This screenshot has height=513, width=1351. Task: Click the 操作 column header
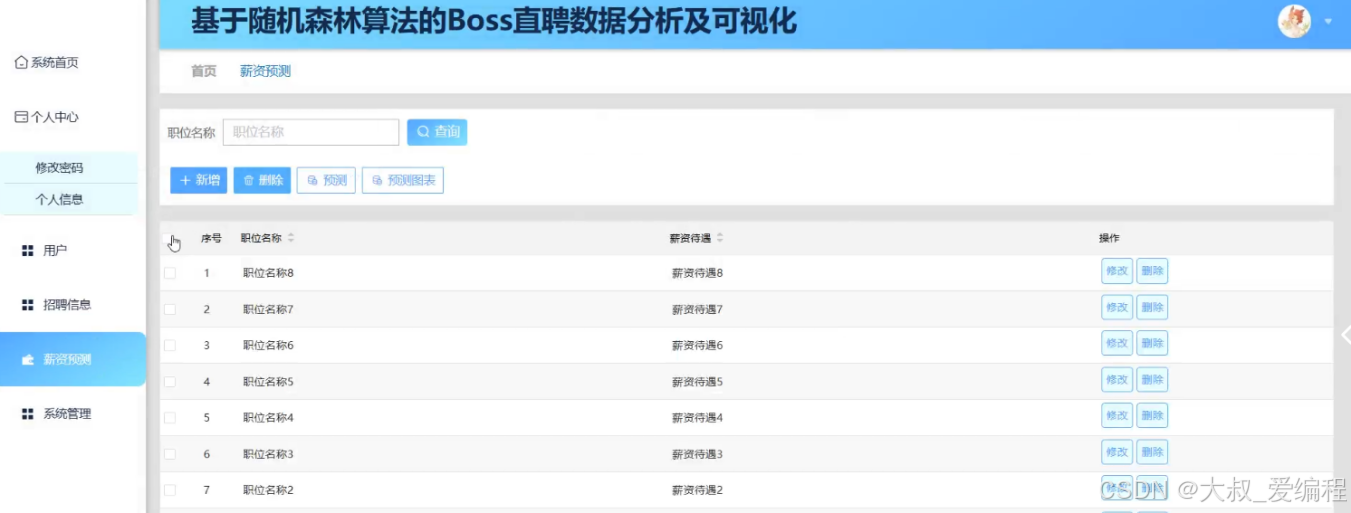(1109, 238)
